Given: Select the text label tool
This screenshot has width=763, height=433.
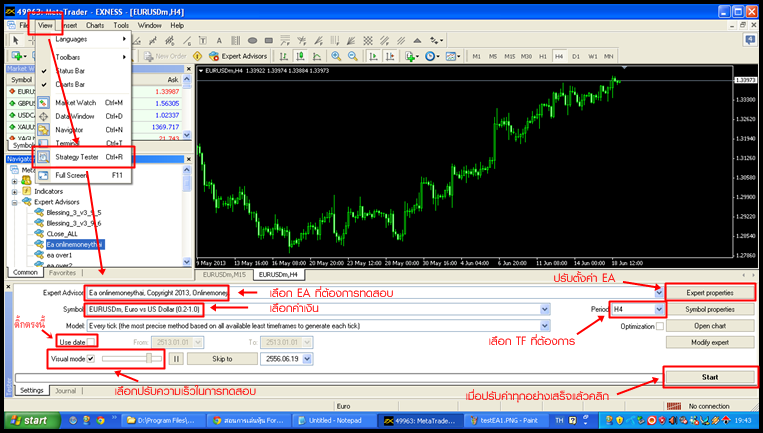Looking at the screenshot, I should pos(202,40).
